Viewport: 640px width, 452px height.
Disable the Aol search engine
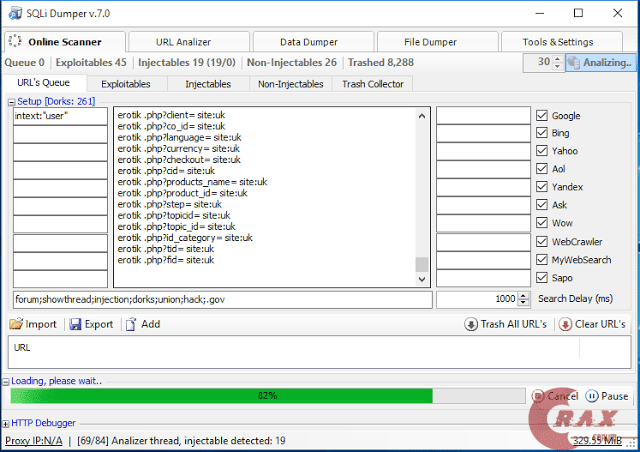(x=542, y=169)
